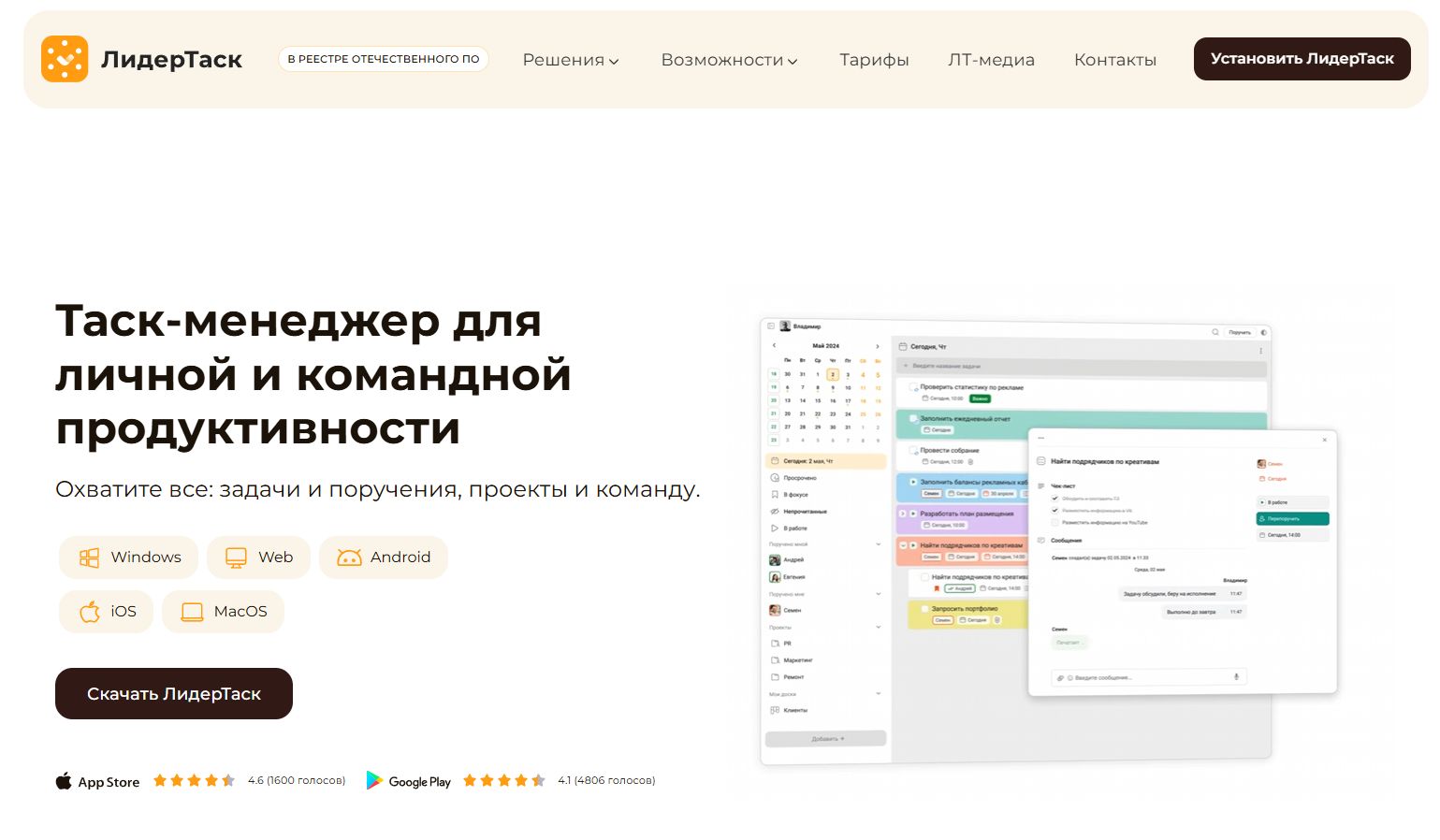Check the Провести собрание task
The height and width of the screenshot is (840, 1440).
tap(914, 450)
